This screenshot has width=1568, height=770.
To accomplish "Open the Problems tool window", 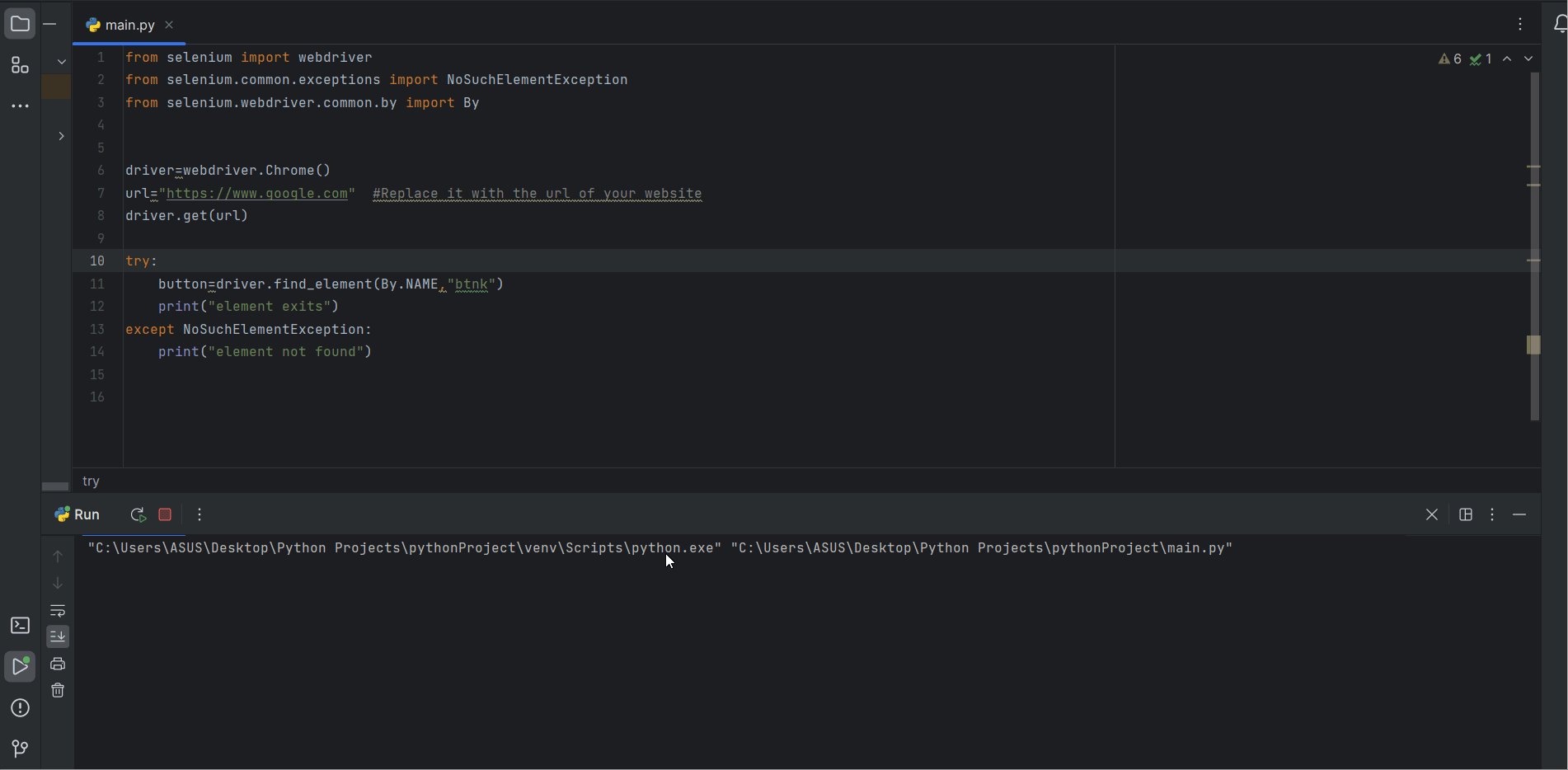I will click(20, 708).
